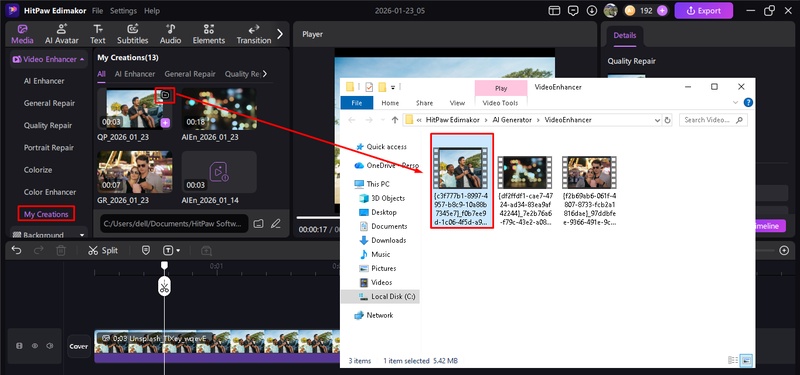Select the AIEn_2026_01_14 creation thumbnail

pos(219,172)
